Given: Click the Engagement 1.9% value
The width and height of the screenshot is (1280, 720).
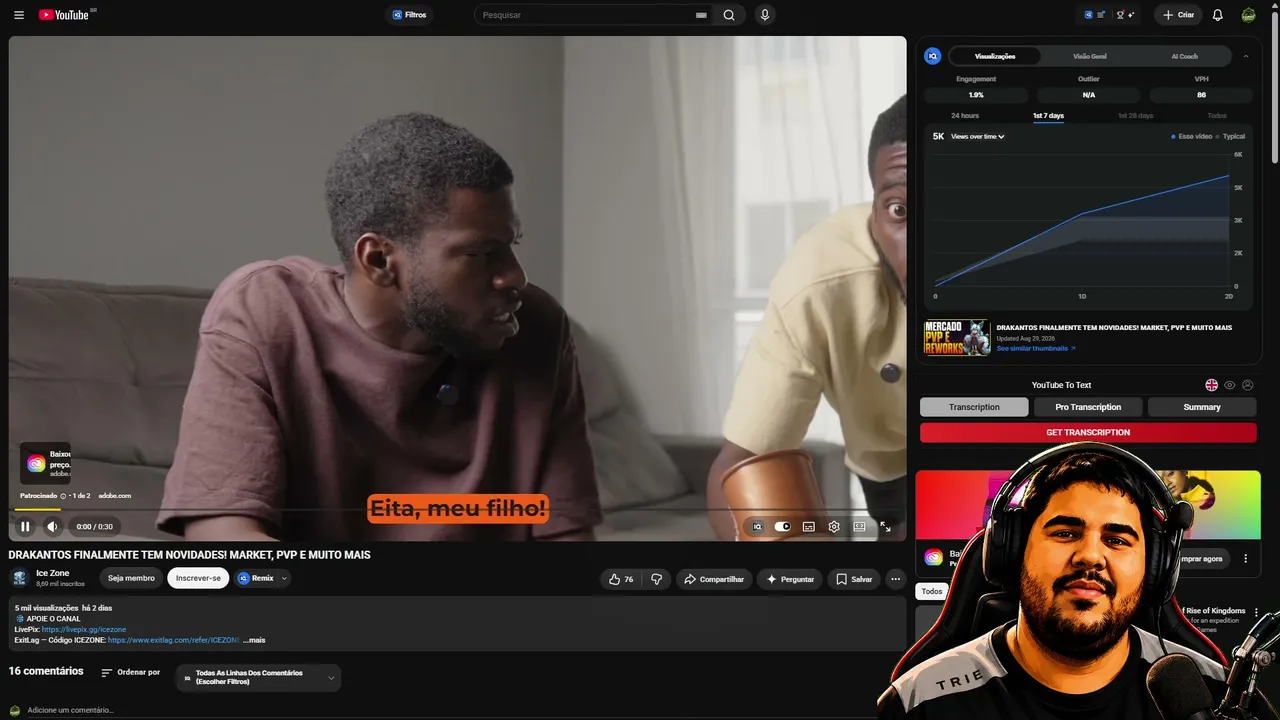Looking at the screenshot, I should (976, 95).
